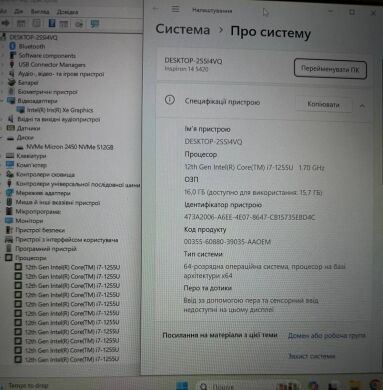Click the Мікропрограма firmware icon
383x390 pixels.
(9, 211)
